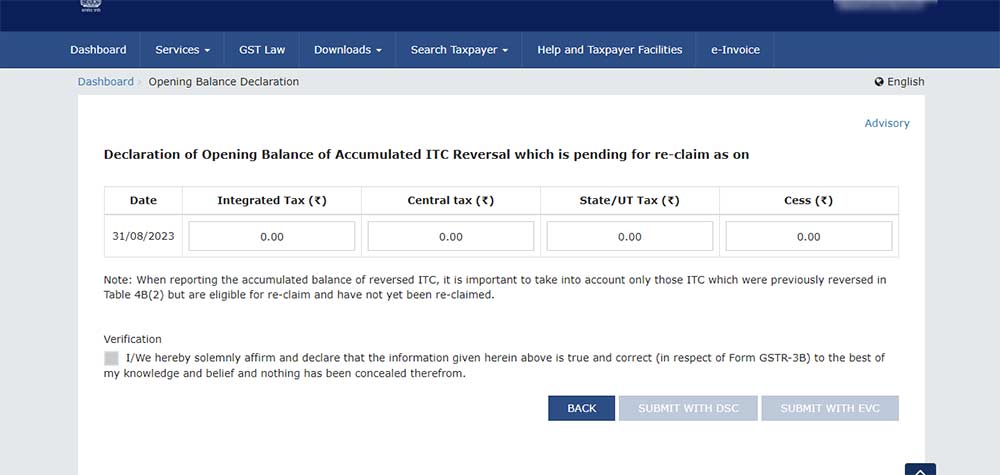Expand the Search Taxpayer dropdown
1000x475 pixels.
pos(459,50)
